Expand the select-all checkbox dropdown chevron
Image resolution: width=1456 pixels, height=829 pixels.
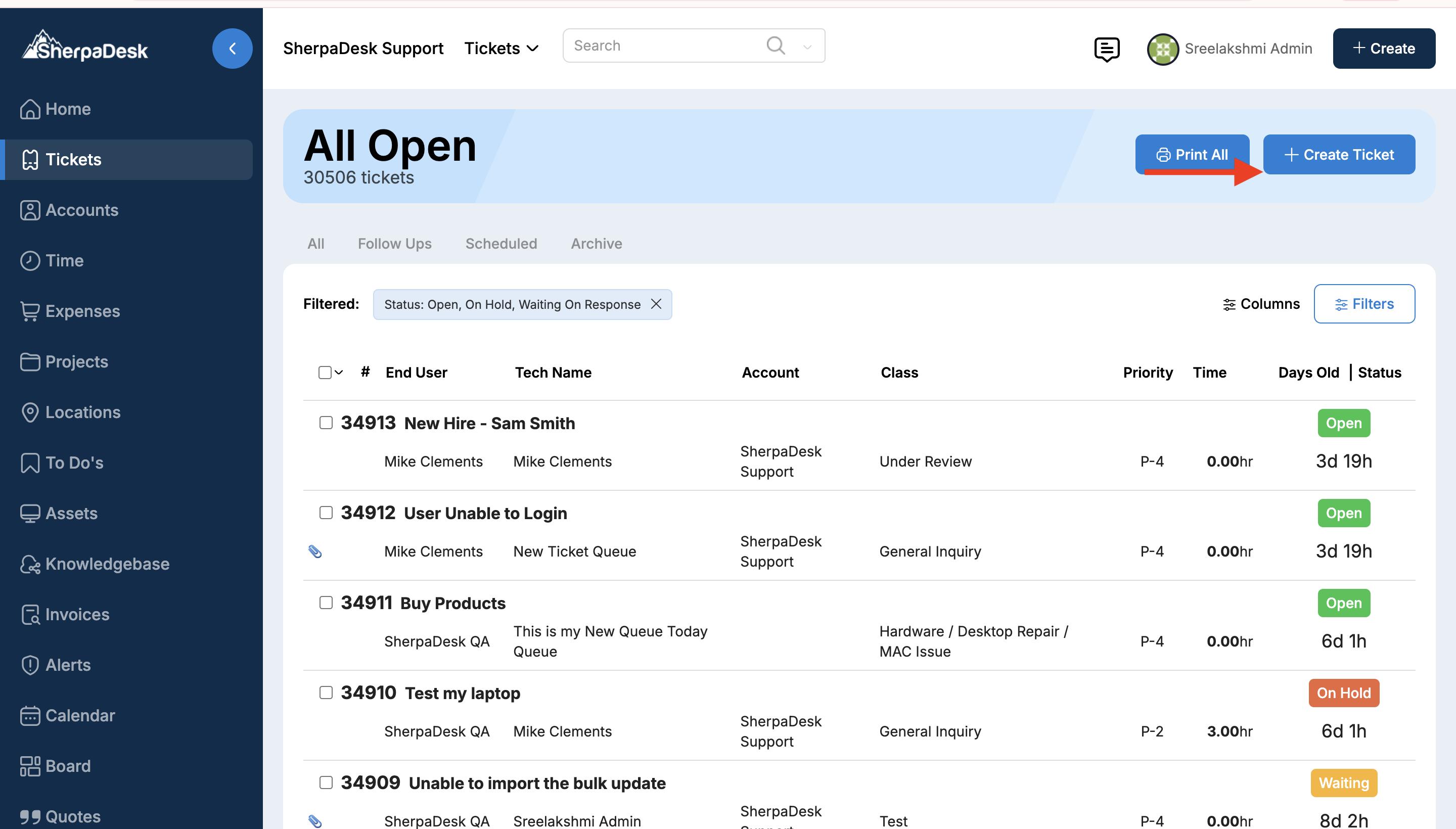[x=339, y=373]
